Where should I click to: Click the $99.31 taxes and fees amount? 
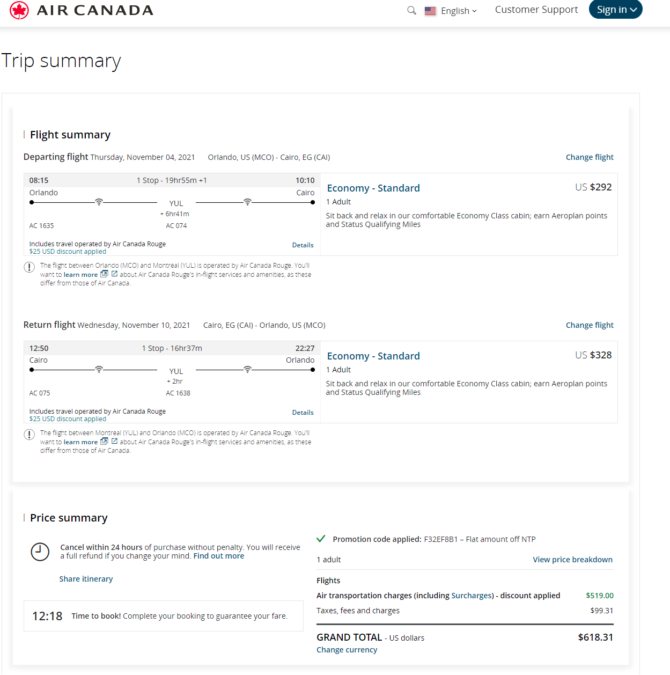tap(602, 611)
